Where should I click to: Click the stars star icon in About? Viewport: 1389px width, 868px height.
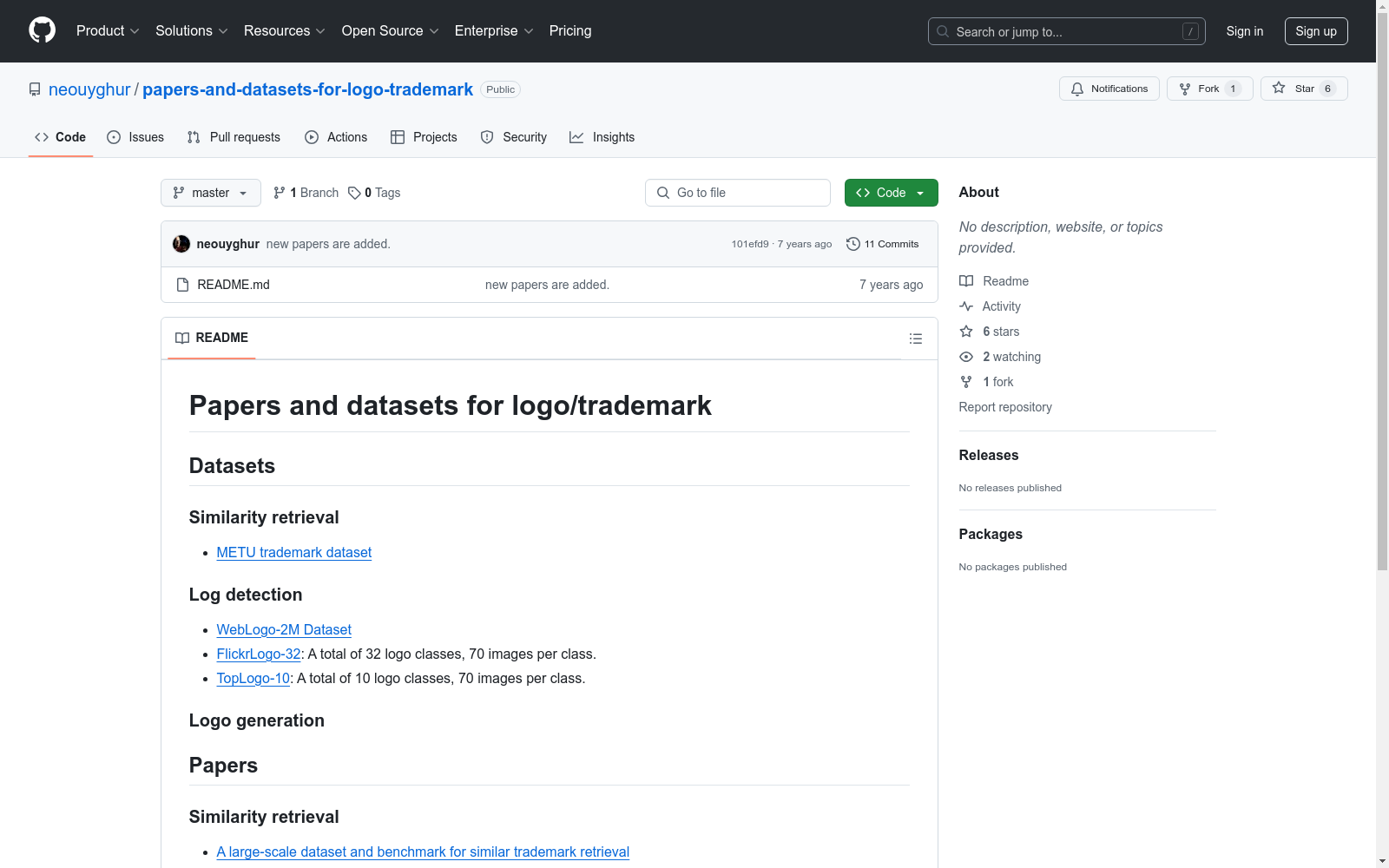[966, 332]
